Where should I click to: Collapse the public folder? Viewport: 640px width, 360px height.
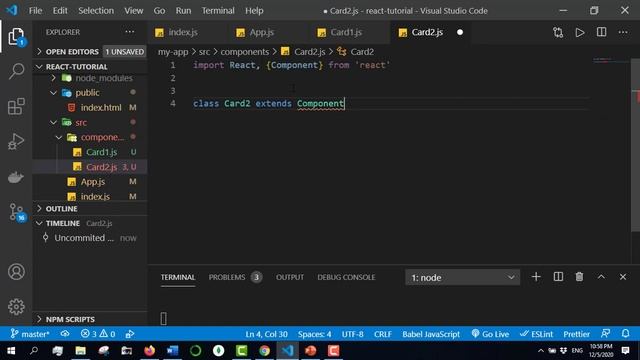pyautogui.click(x=81, y=93)
